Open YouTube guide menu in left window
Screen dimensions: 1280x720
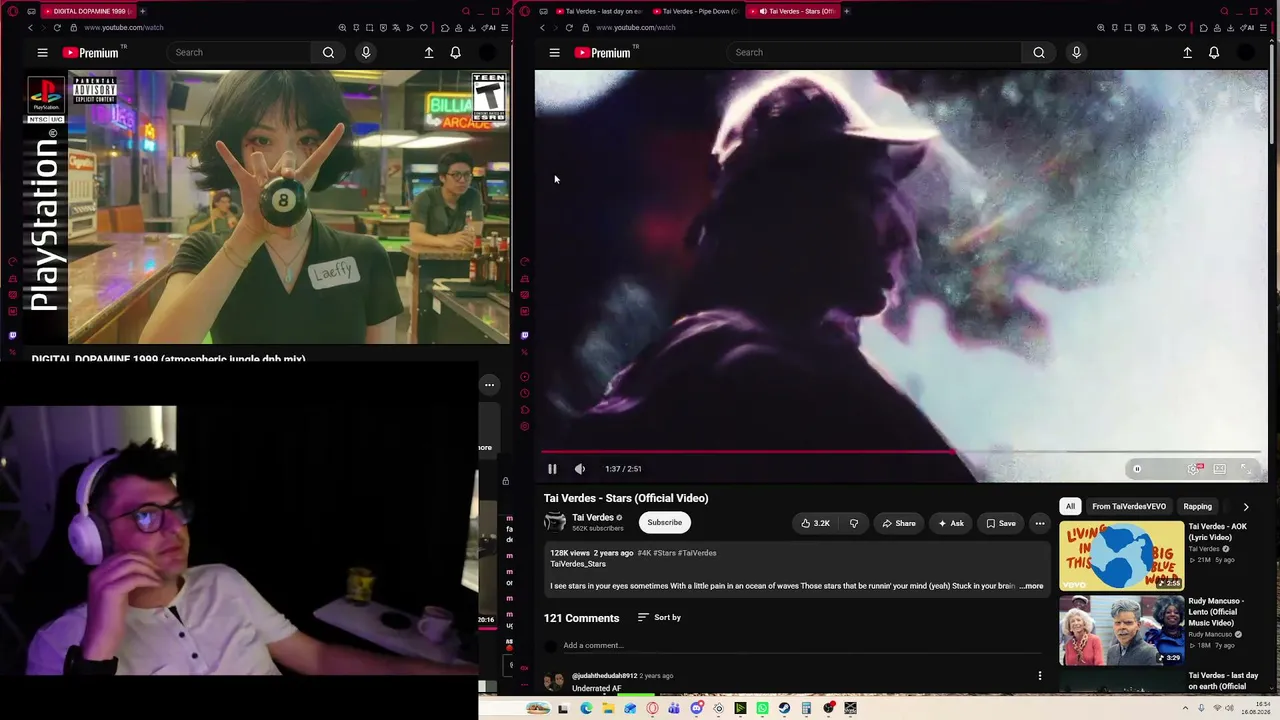42,53
